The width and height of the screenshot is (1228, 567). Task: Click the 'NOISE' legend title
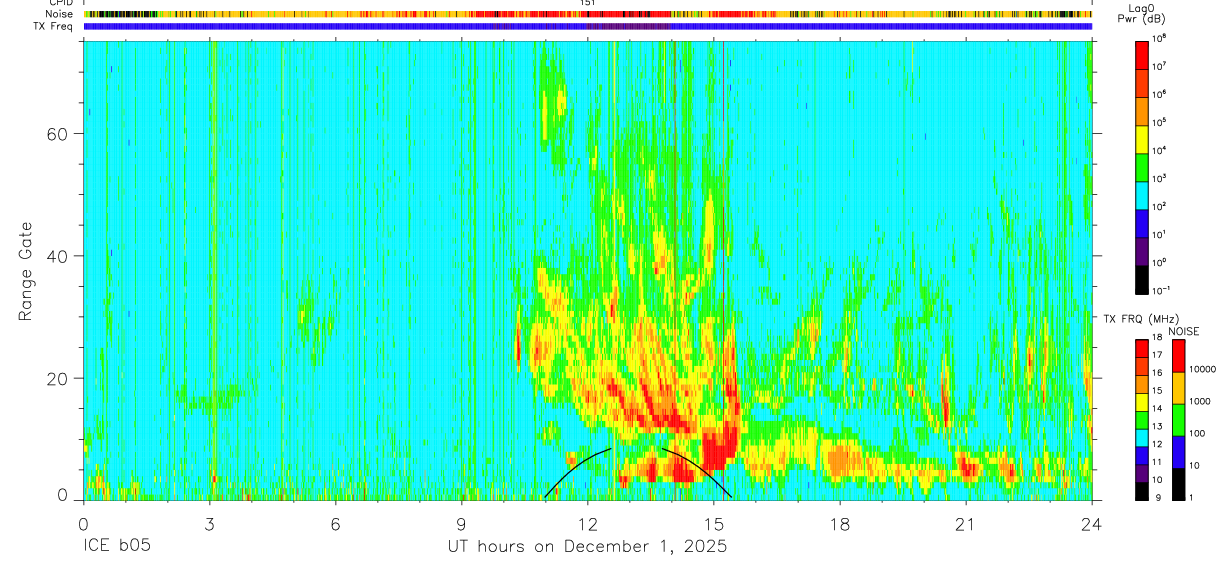[x=1183, y=330]
